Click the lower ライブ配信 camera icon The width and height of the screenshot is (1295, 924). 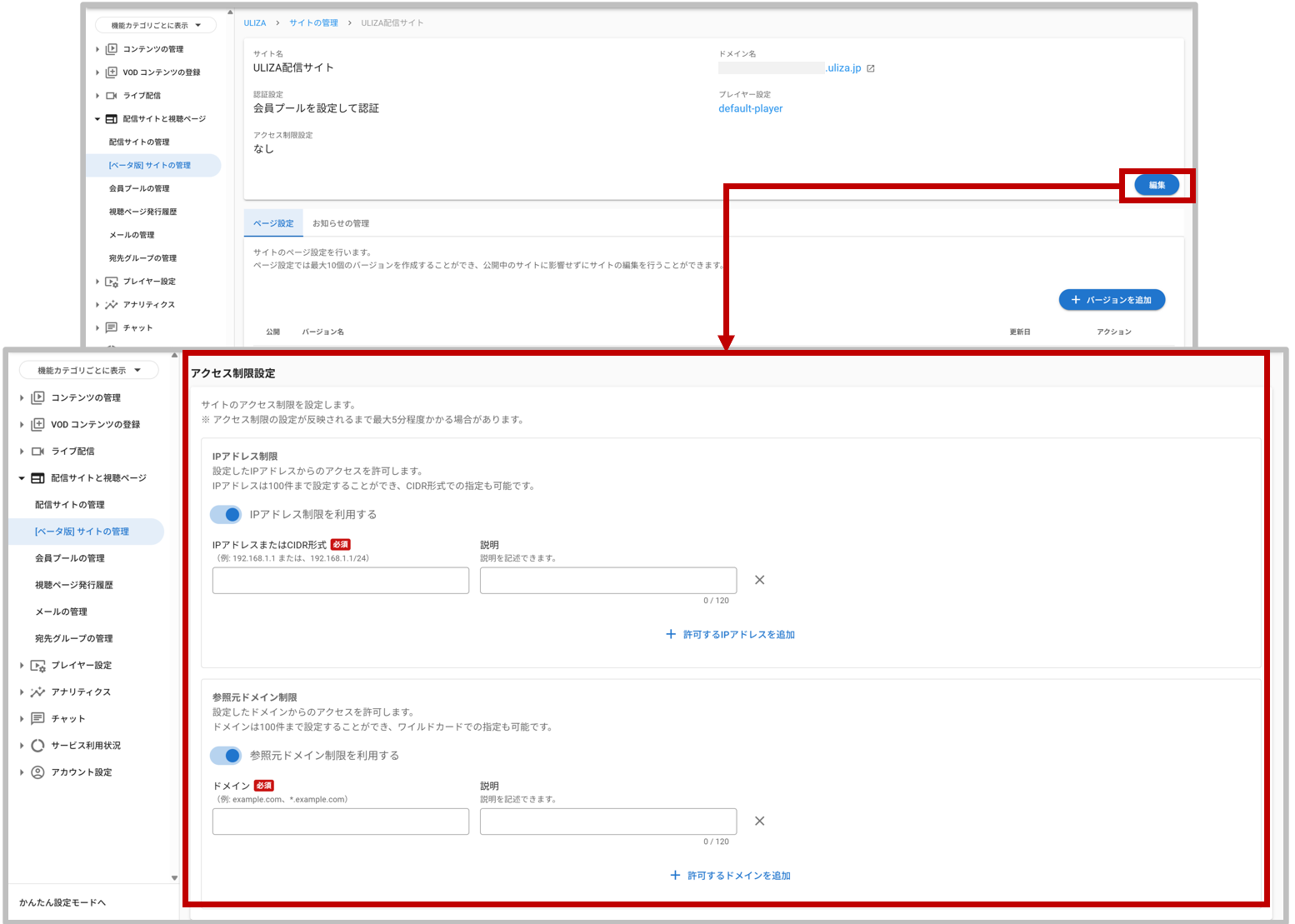click(37, 451)
